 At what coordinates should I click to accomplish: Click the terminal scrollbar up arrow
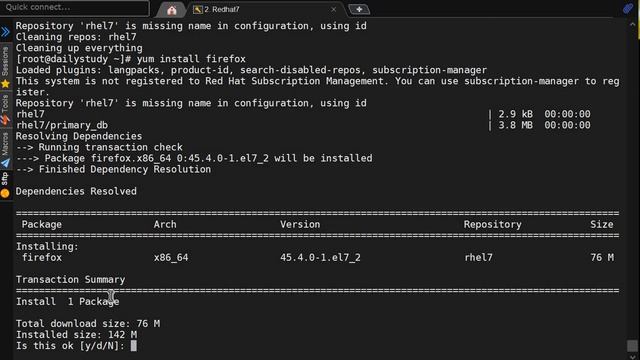tap(633, 24)
